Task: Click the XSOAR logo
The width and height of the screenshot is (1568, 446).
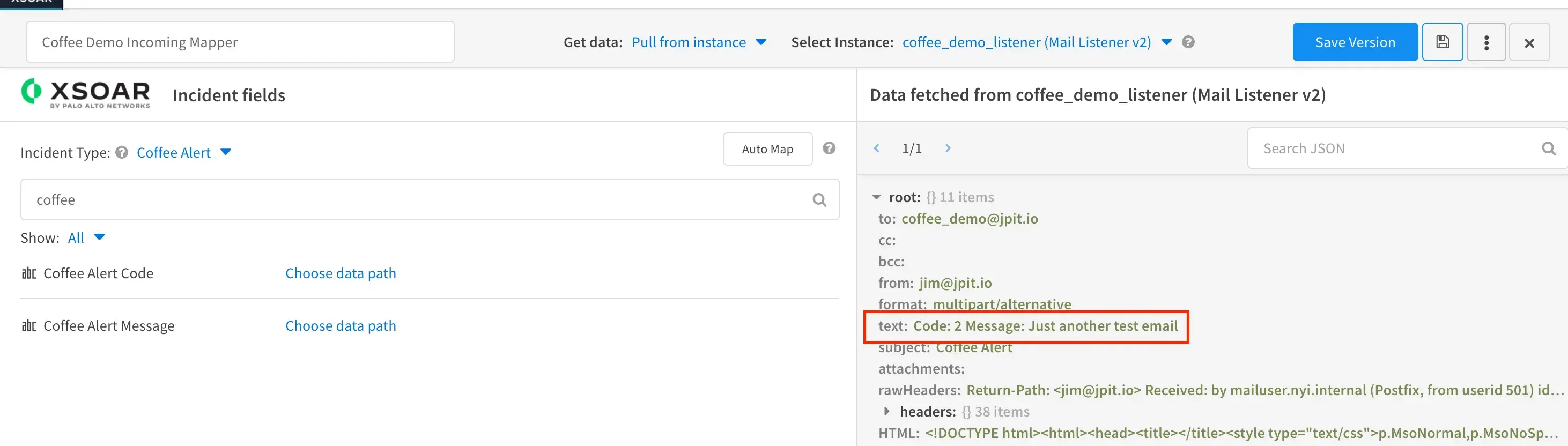Action: coord(86,94)
